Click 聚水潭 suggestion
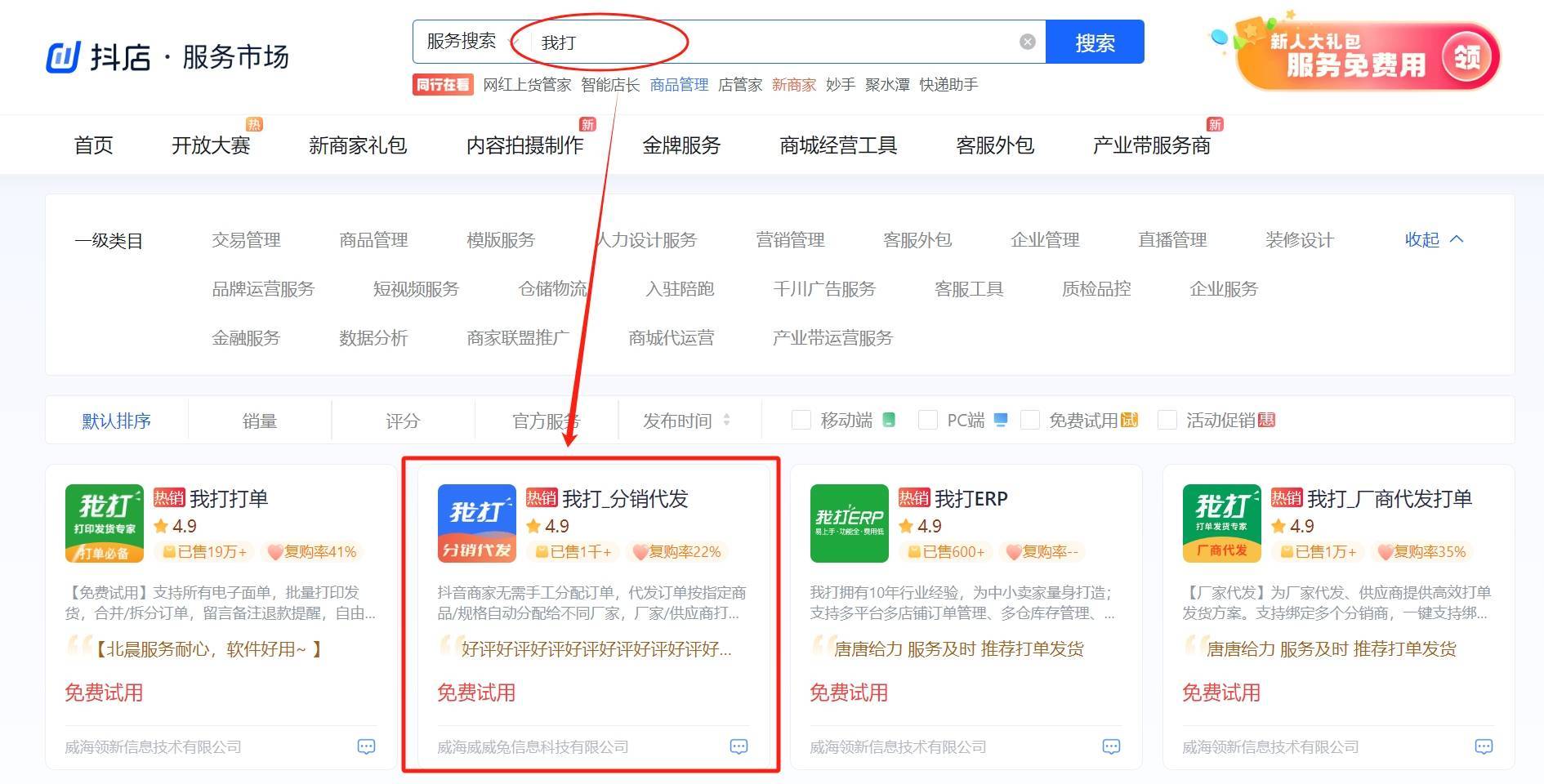This screenshot has width=1544, height=784. (x=887, y=85)
